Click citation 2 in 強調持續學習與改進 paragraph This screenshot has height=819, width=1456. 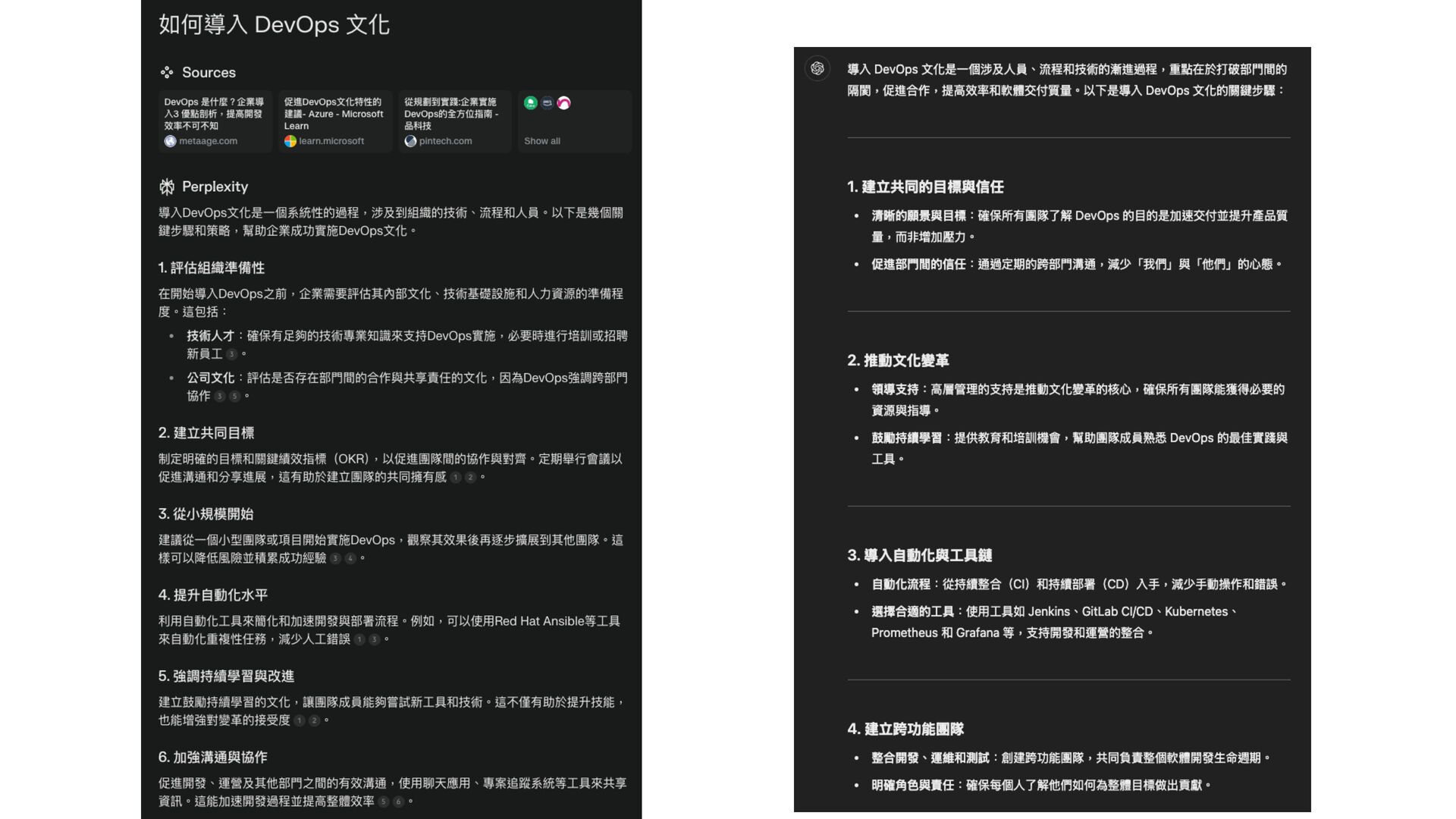click(x=314, y=720)
